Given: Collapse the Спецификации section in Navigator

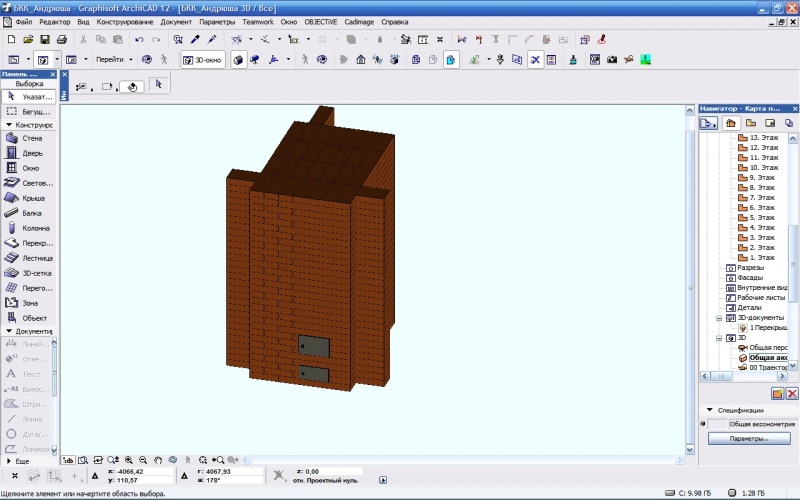Looking at the screenshot, I should tap(709, 410).
